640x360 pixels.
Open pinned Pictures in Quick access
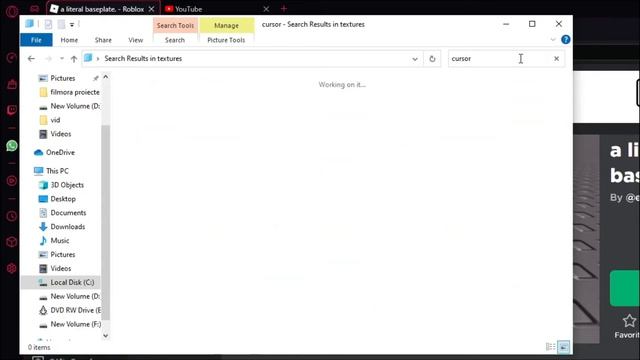tap(62, 78)
